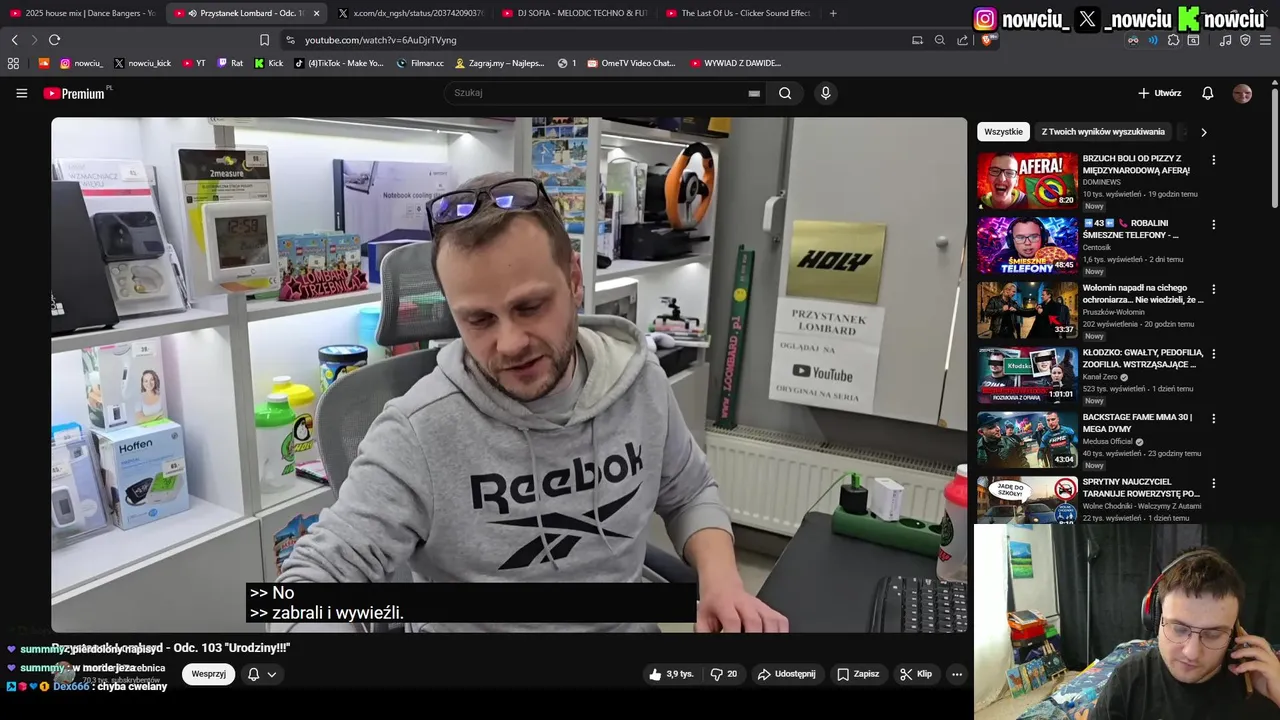Activate voice search microphone

point(825,93)
